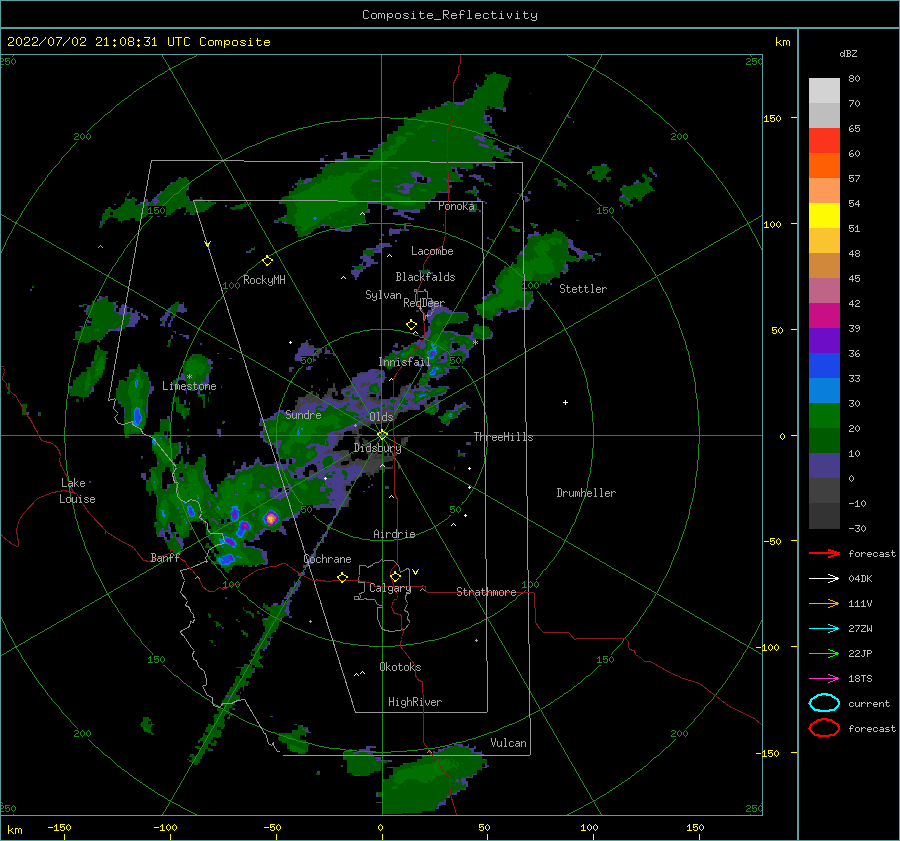Click the Banff label
Image resolution: width=900 pixels, height=841 pixels.
[165, 557]
